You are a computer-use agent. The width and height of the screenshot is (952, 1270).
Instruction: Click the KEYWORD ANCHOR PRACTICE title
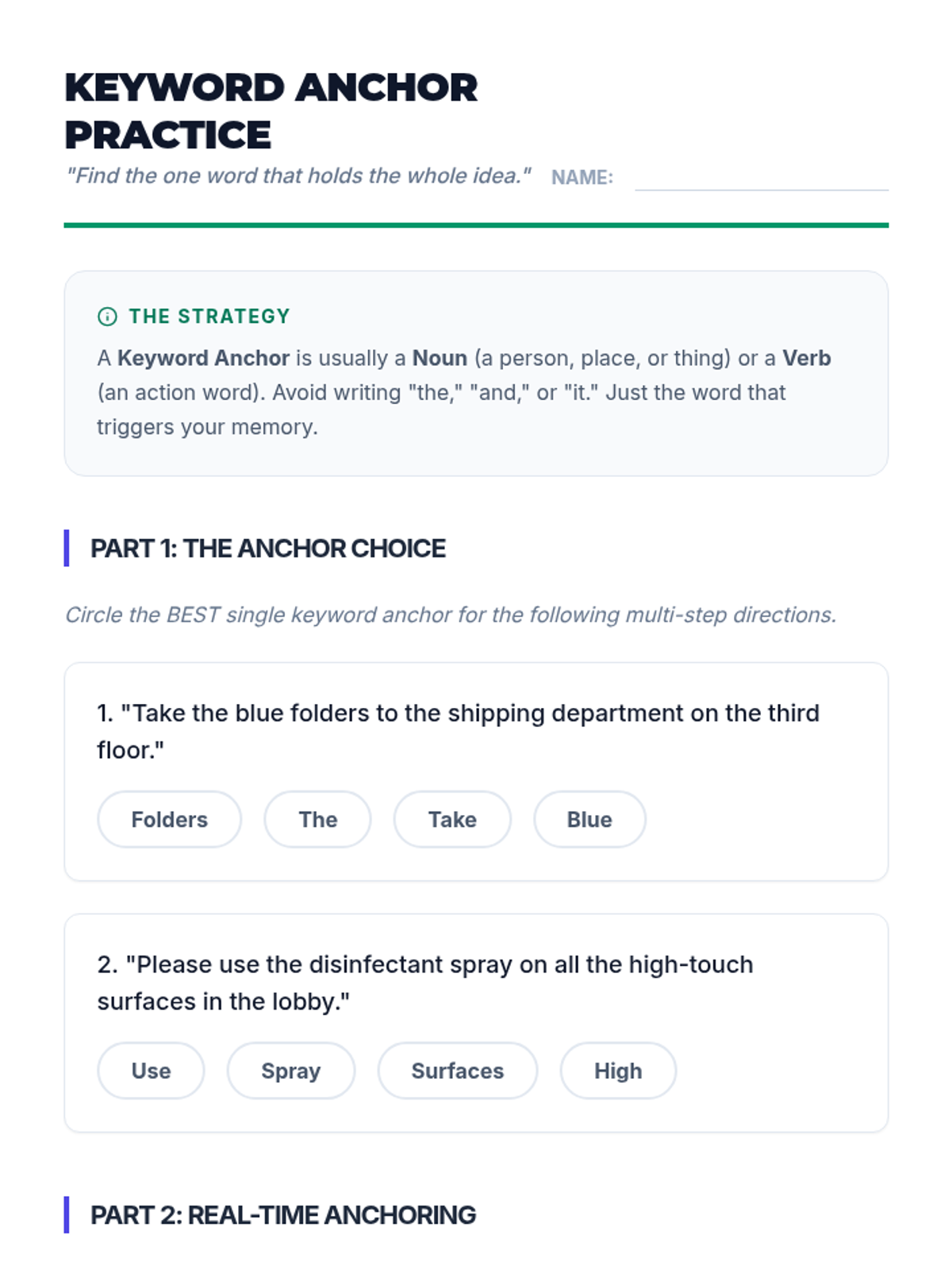pyautogui.click(x=271, y=111)
